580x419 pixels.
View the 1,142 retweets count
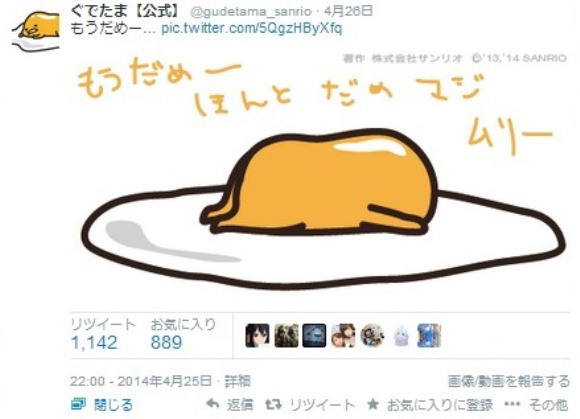94,342
